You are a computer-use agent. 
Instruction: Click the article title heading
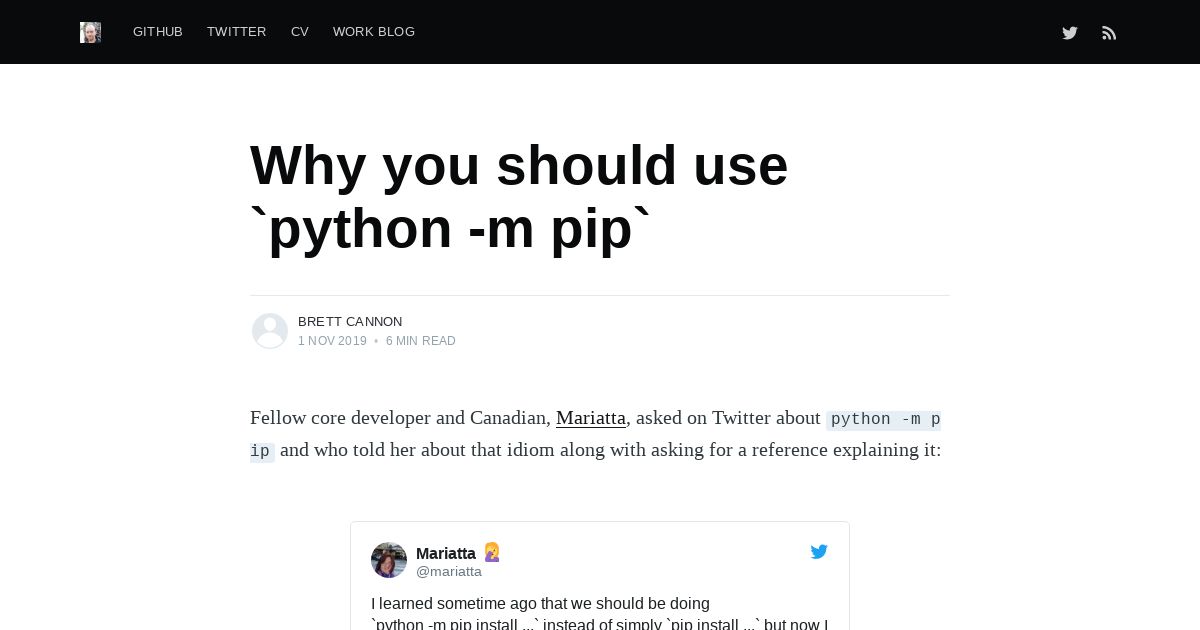pyautogui.click(x=519, y=196)
